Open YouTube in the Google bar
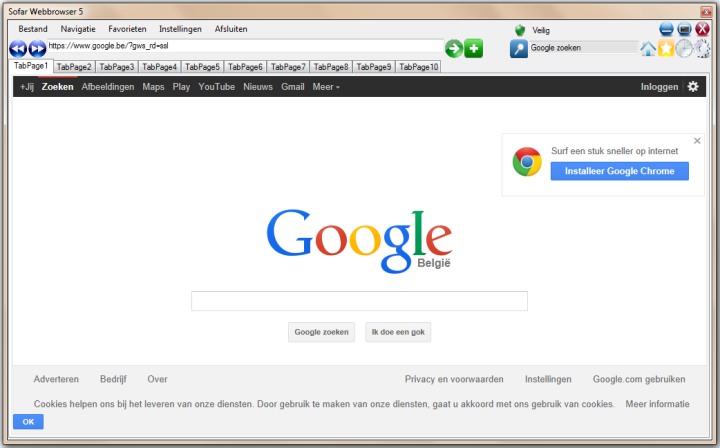 217,87
